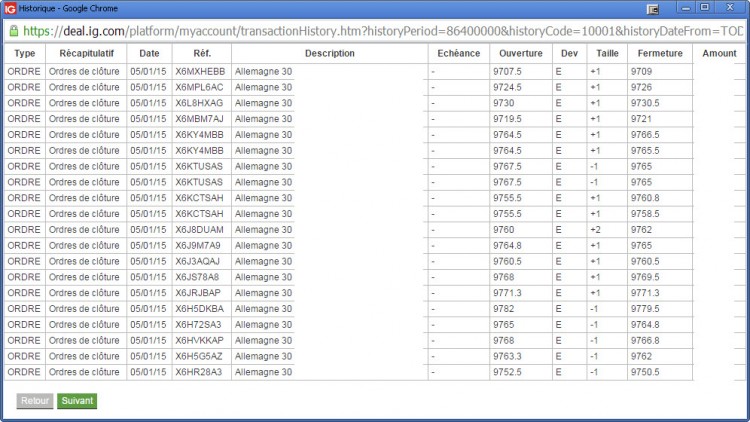The width and height of the screenshot is (750, 422).
Task: Select reference X6L8HXAG
Action: (199, 103)
